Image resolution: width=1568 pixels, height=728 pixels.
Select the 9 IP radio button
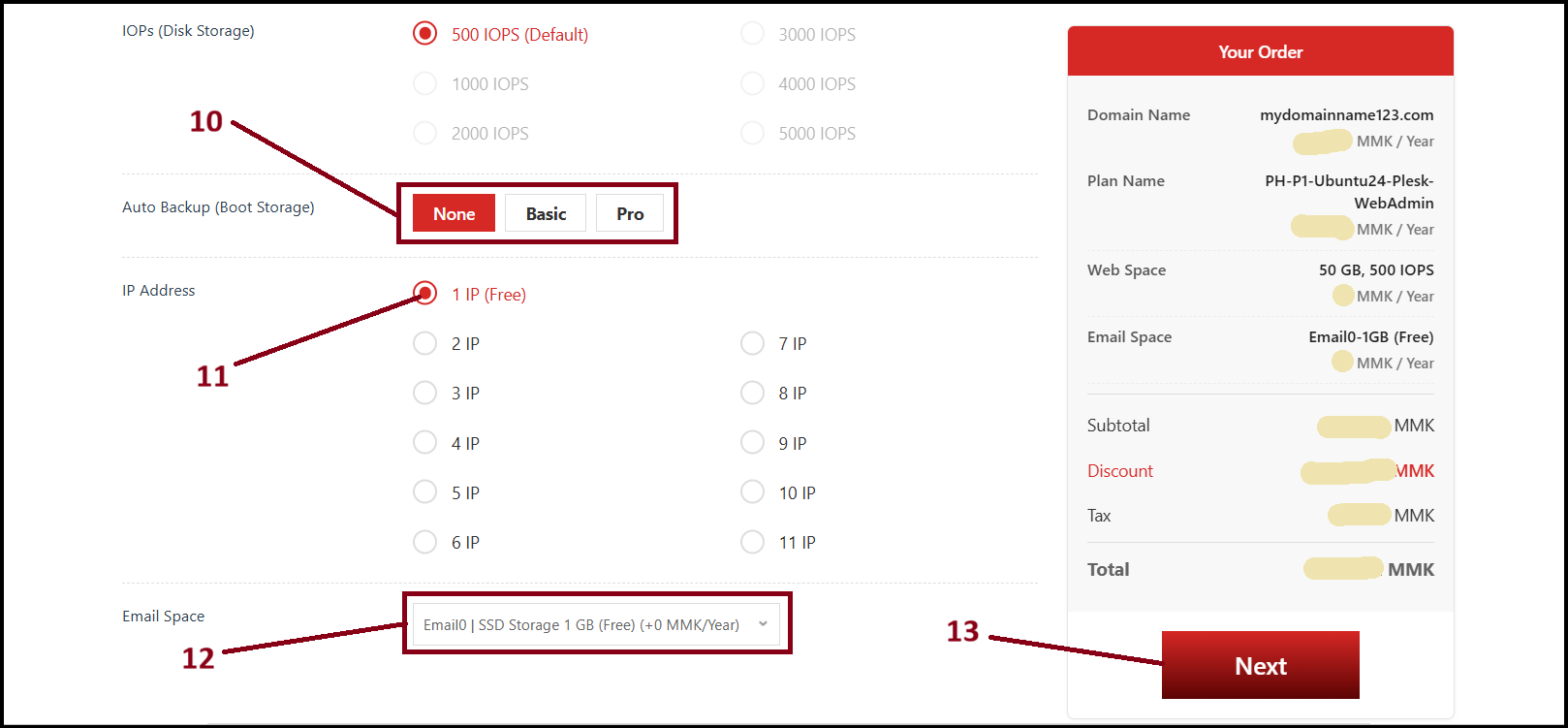pyautogui.click(x=752, y=442)
